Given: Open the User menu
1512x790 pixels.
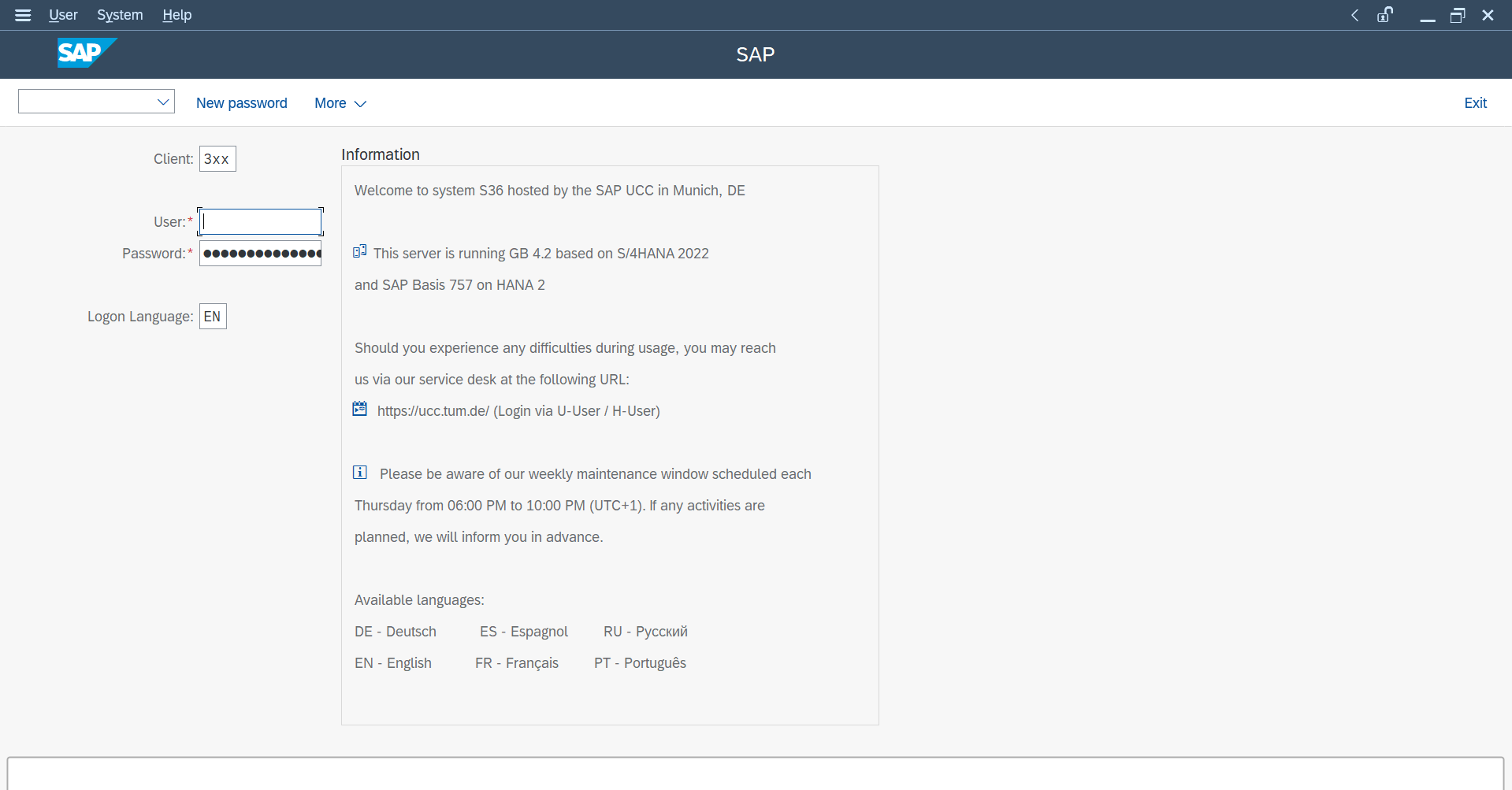Looking at the screenshot, I should (x=63, y=15).
